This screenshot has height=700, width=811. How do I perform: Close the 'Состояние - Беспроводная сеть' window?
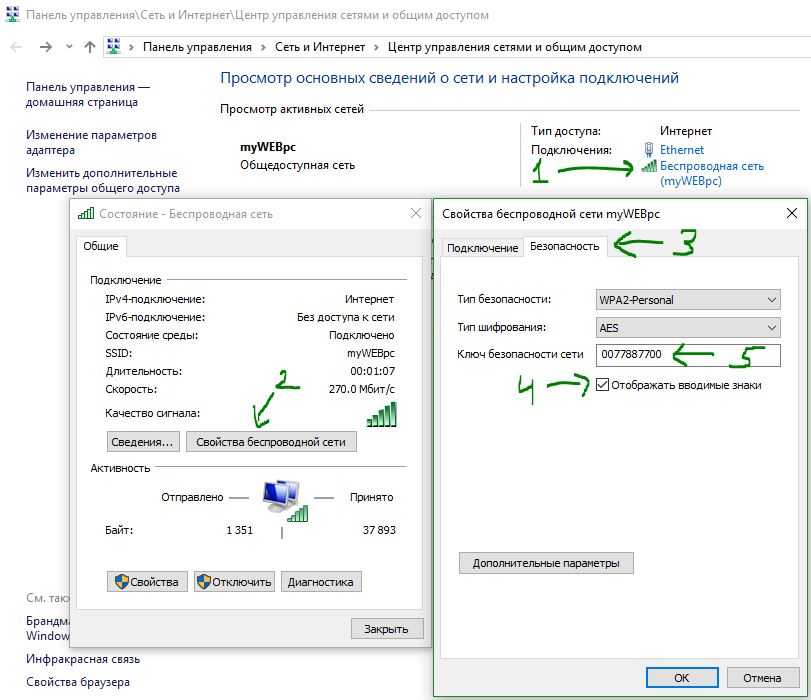416,213
